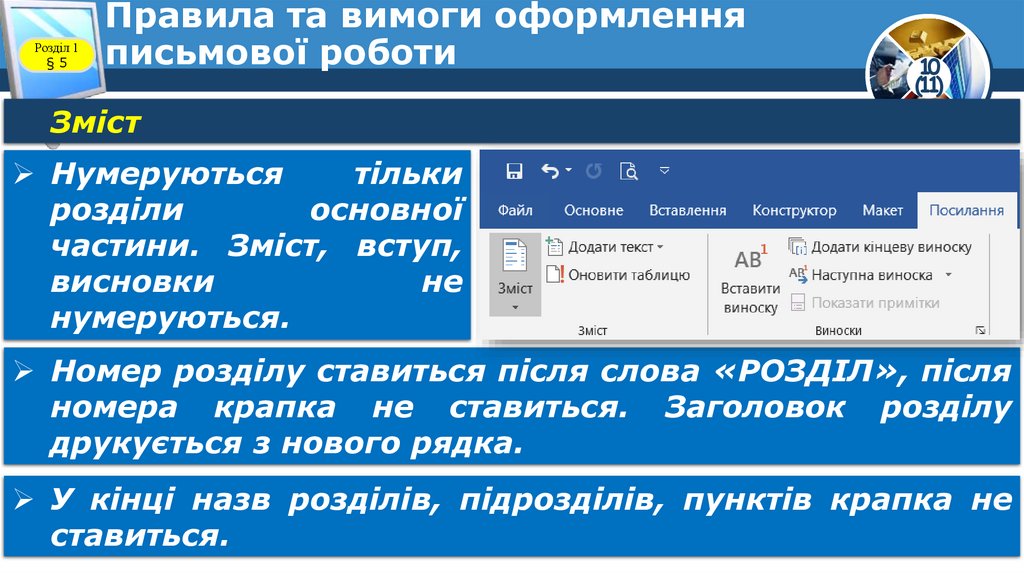Click the Розділ 1 § 5 yellow badge

pos(56,56)
